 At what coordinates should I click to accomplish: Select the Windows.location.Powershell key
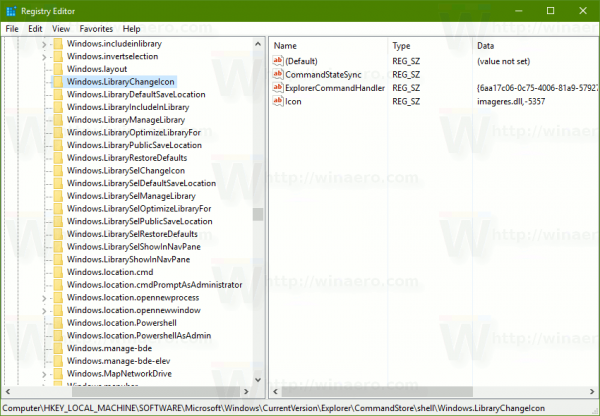122,323
